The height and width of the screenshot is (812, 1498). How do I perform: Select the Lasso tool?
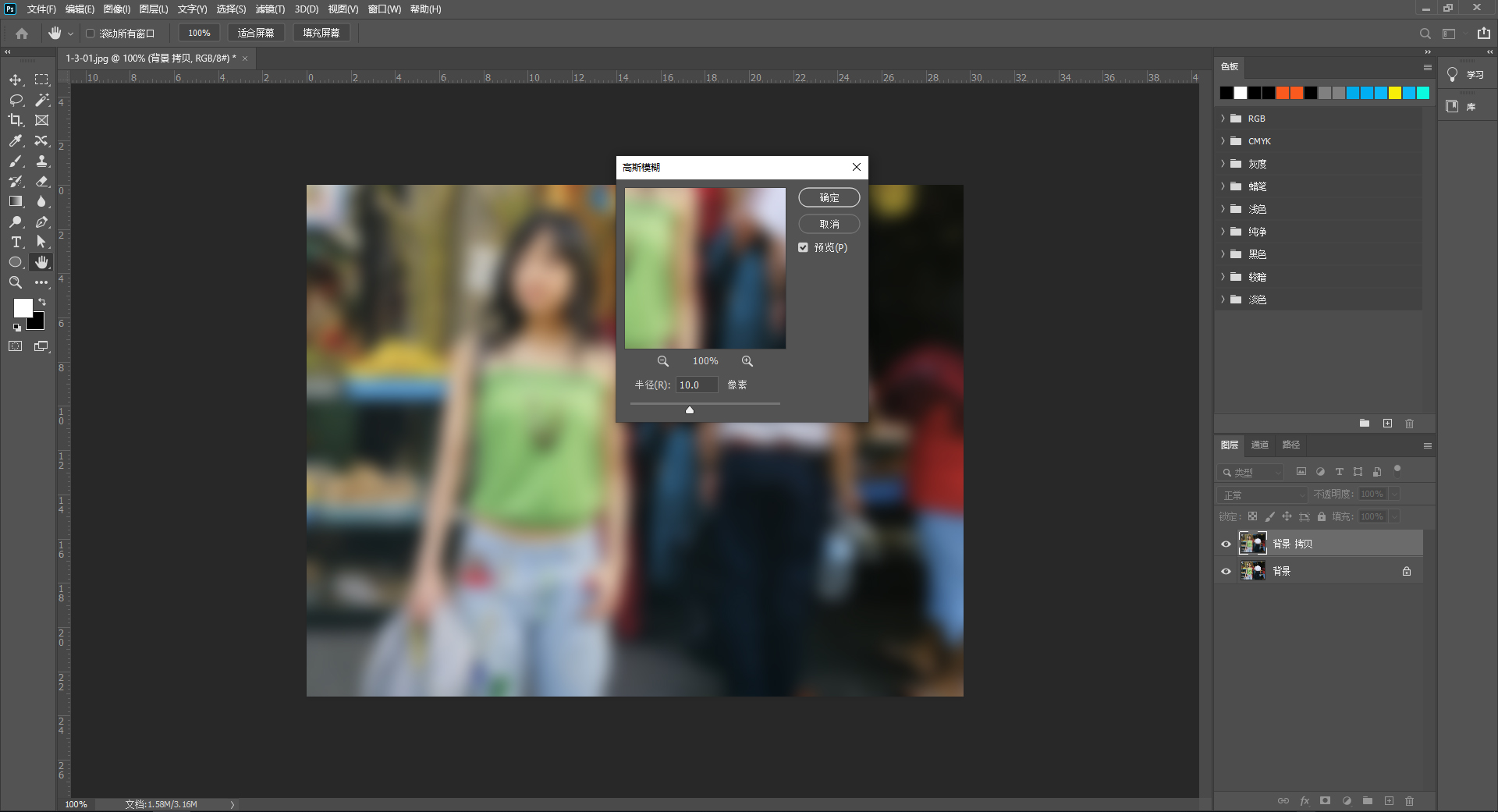[x=16, y=100]
